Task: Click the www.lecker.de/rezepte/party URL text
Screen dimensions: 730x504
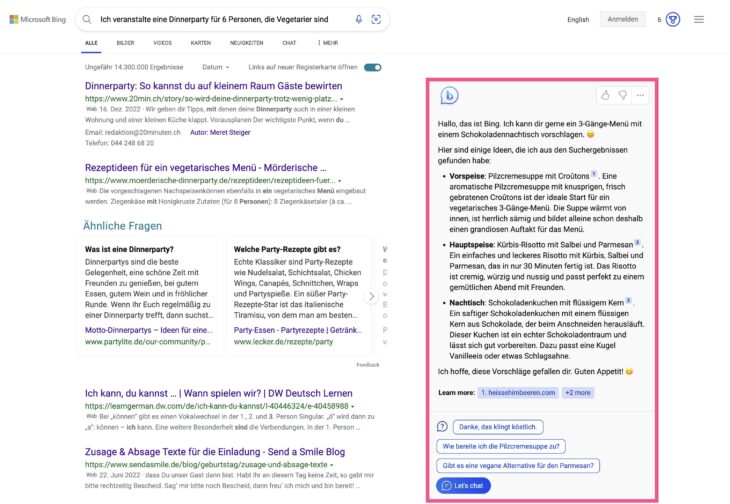Action: pos(283,342)
